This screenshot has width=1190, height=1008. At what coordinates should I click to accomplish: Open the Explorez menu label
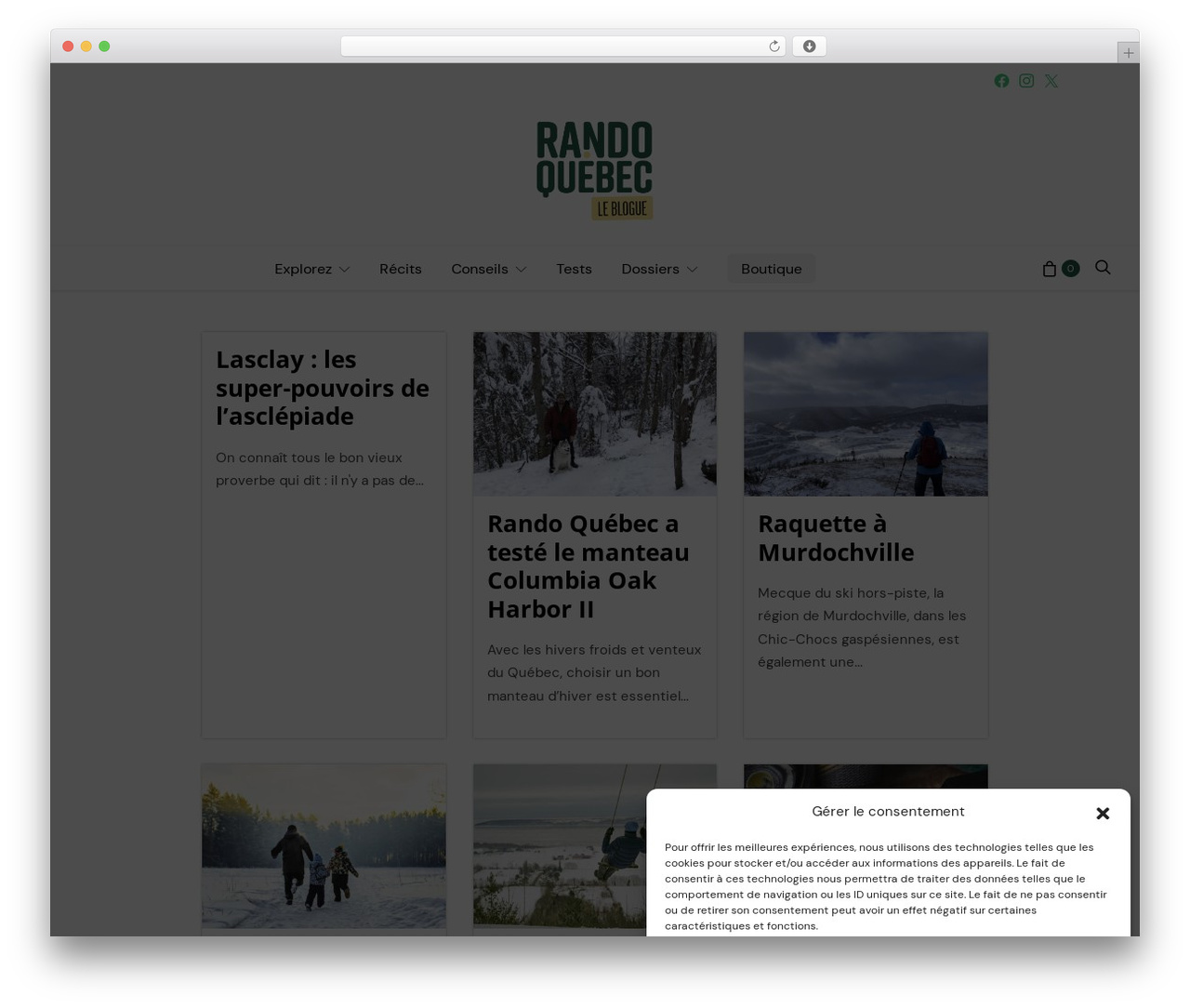303,269
